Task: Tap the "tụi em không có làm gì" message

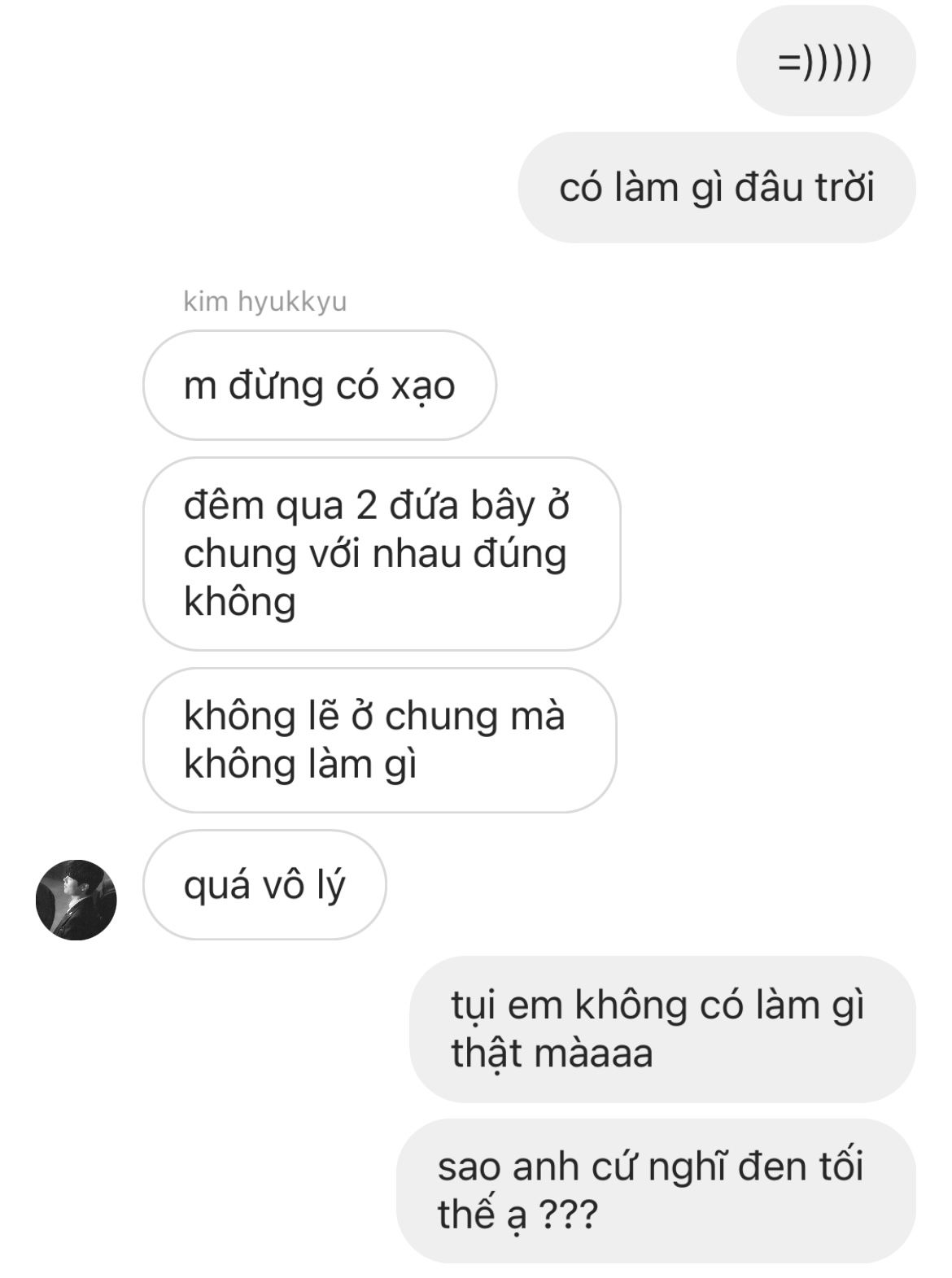Action: [x=663, y=1029]
